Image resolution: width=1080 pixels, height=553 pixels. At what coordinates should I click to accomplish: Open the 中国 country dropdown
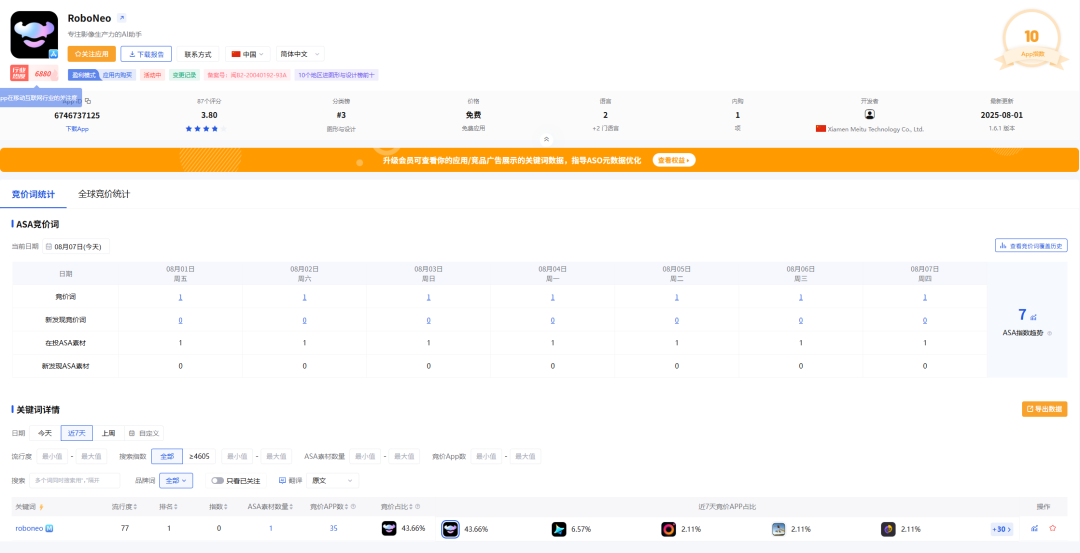pyautogui.click(x=248, y=54)
